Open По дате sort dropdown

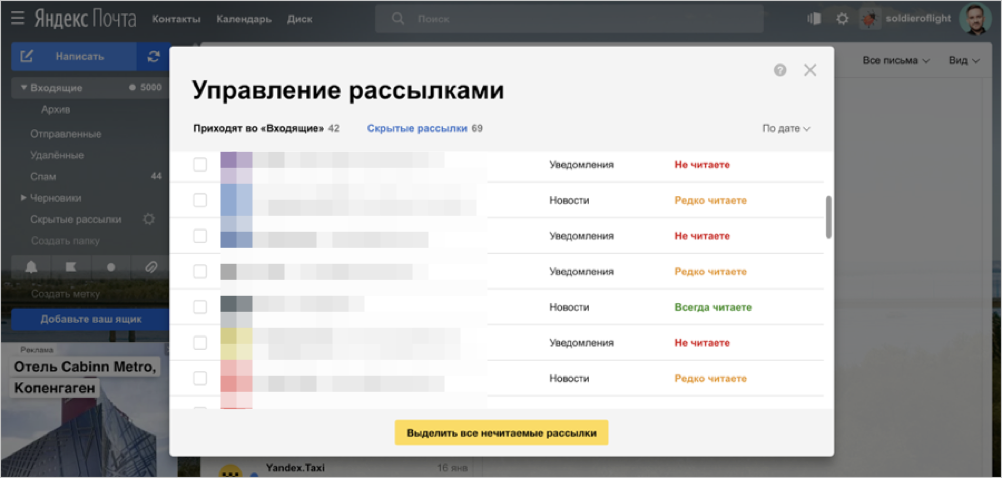(x=786, y=128)
